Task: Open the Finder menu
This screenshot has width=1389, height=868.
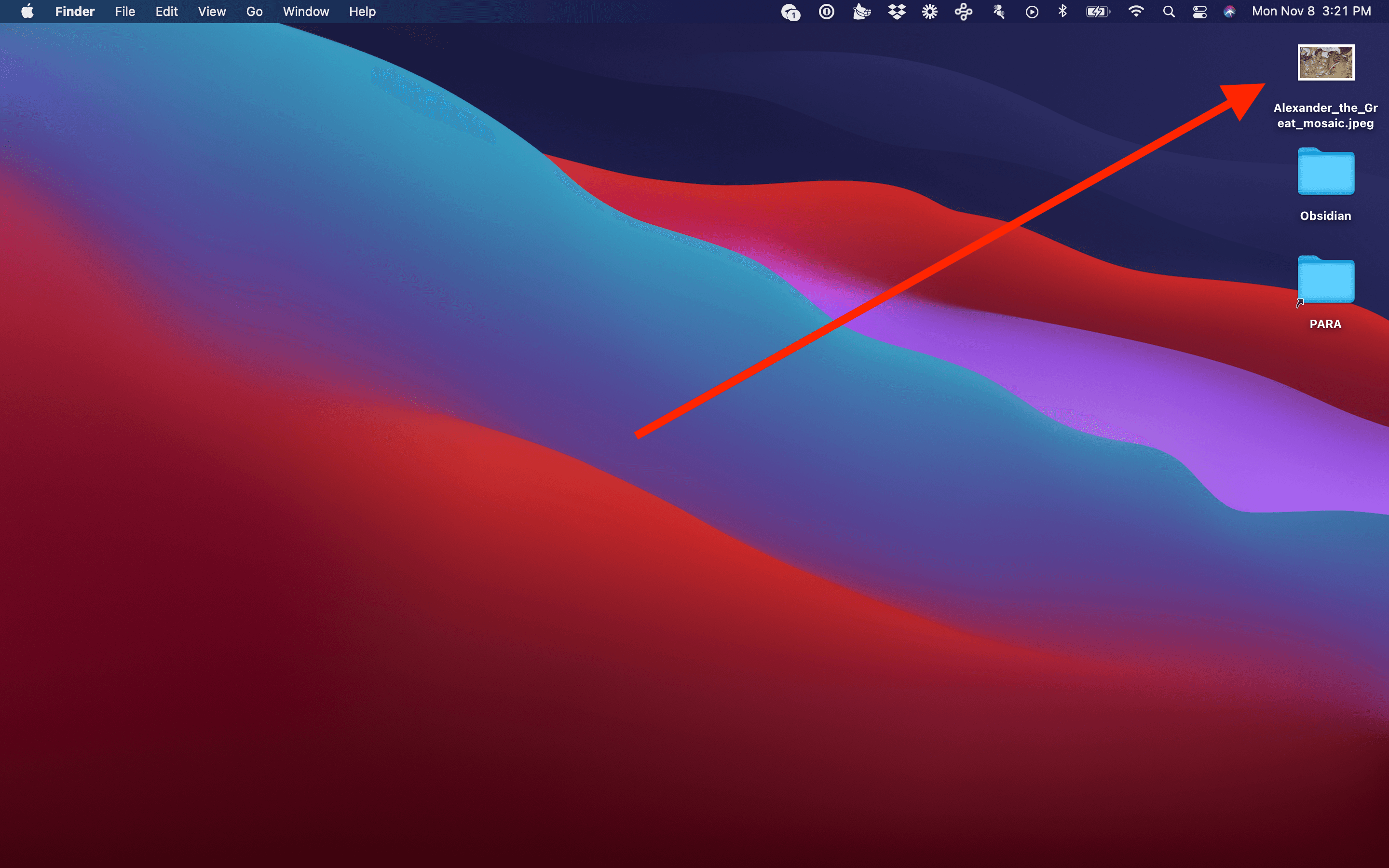Action: [x=75, y=12]
